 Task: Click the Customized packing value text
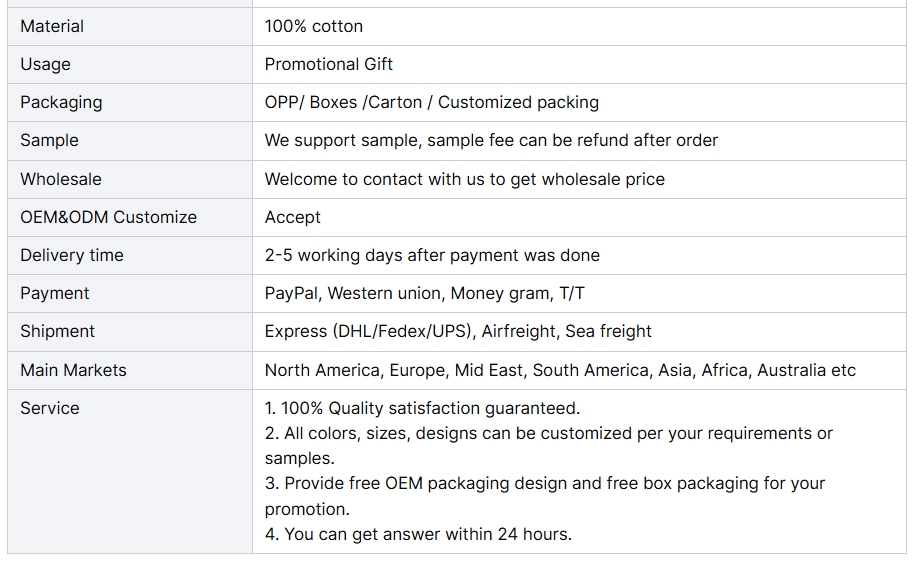518,103
